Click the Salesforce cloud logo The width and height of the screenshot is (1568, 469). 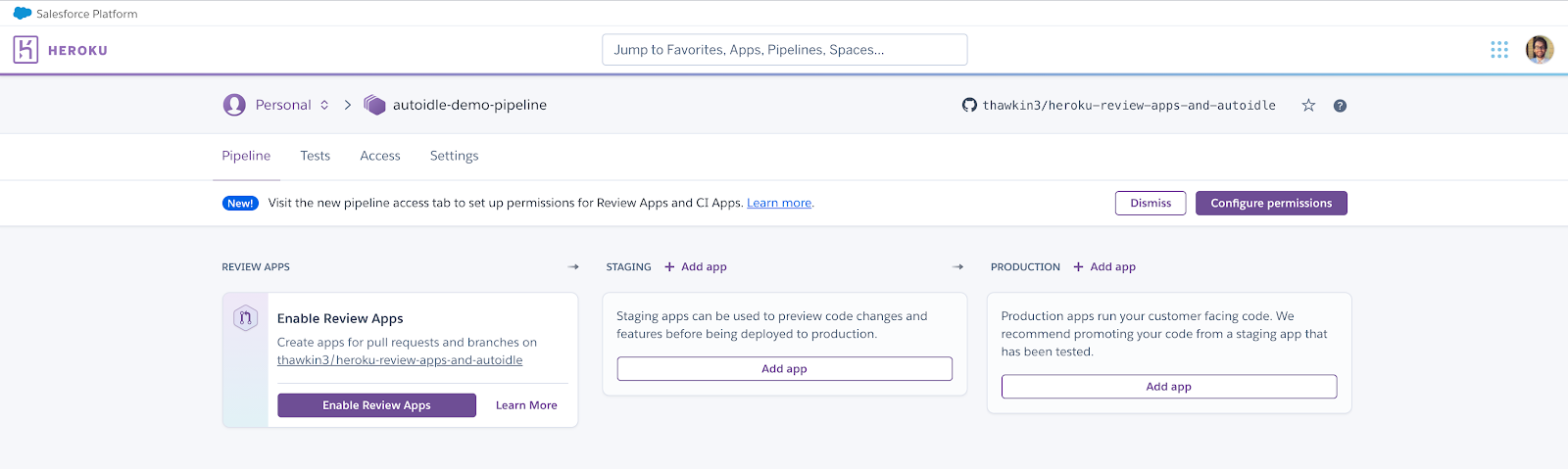click(x=22, y=14)
